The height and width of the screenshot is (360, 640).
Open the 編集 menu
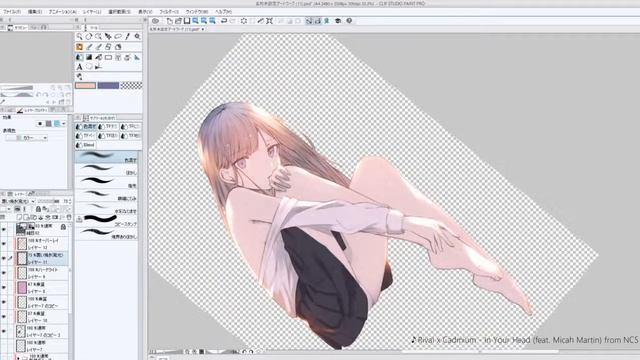point(35,12)
